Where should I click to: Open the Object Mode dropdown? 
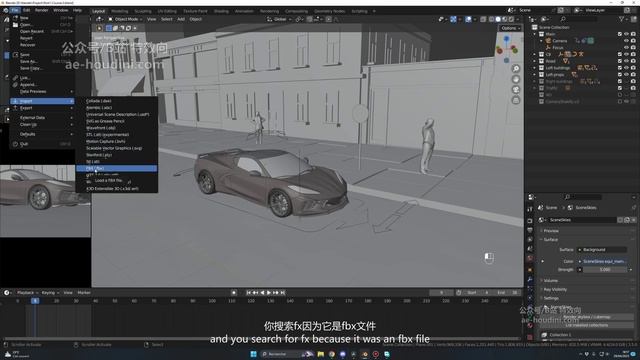click(125, 19)
